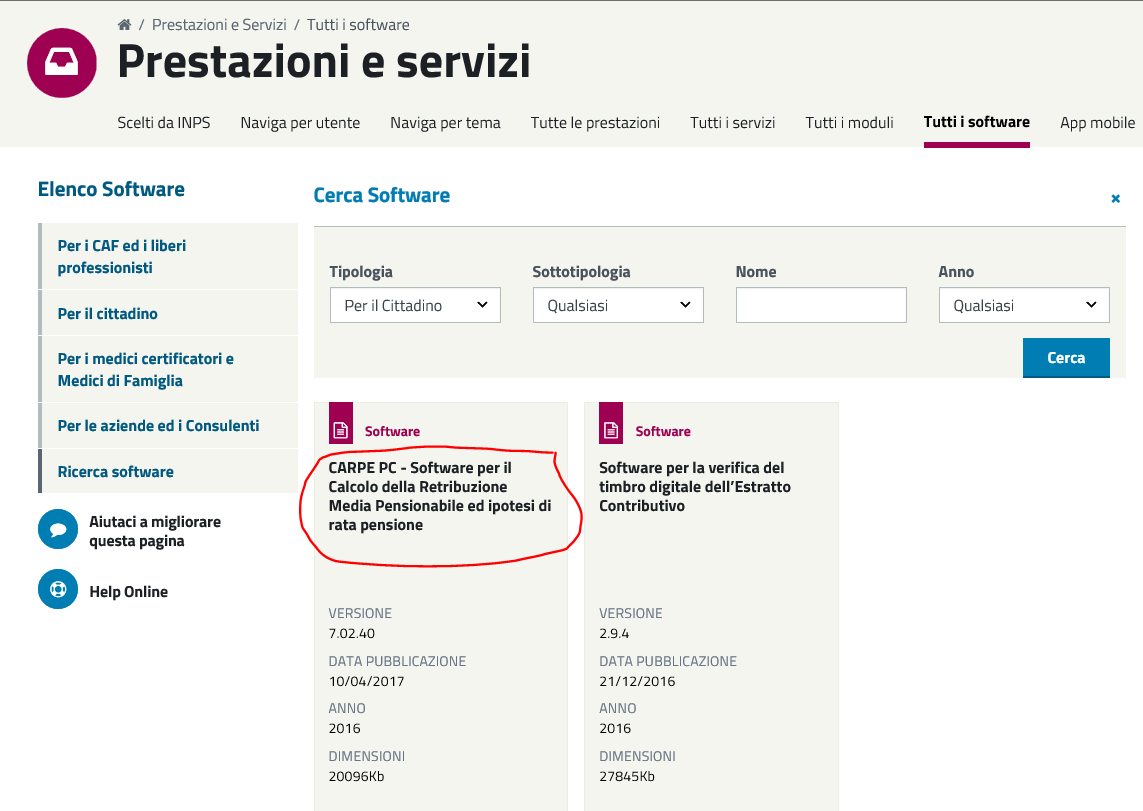Select Per il cittadino in the sidebar
This screenshot has height=811, width=1143.
(x=108, y=313)
